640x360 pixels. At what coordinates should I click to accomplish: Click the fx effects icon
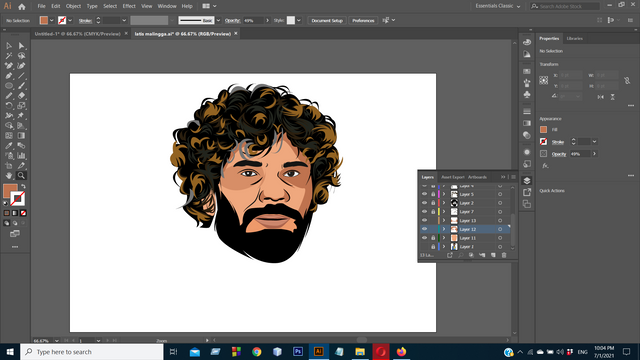[545, 166]
